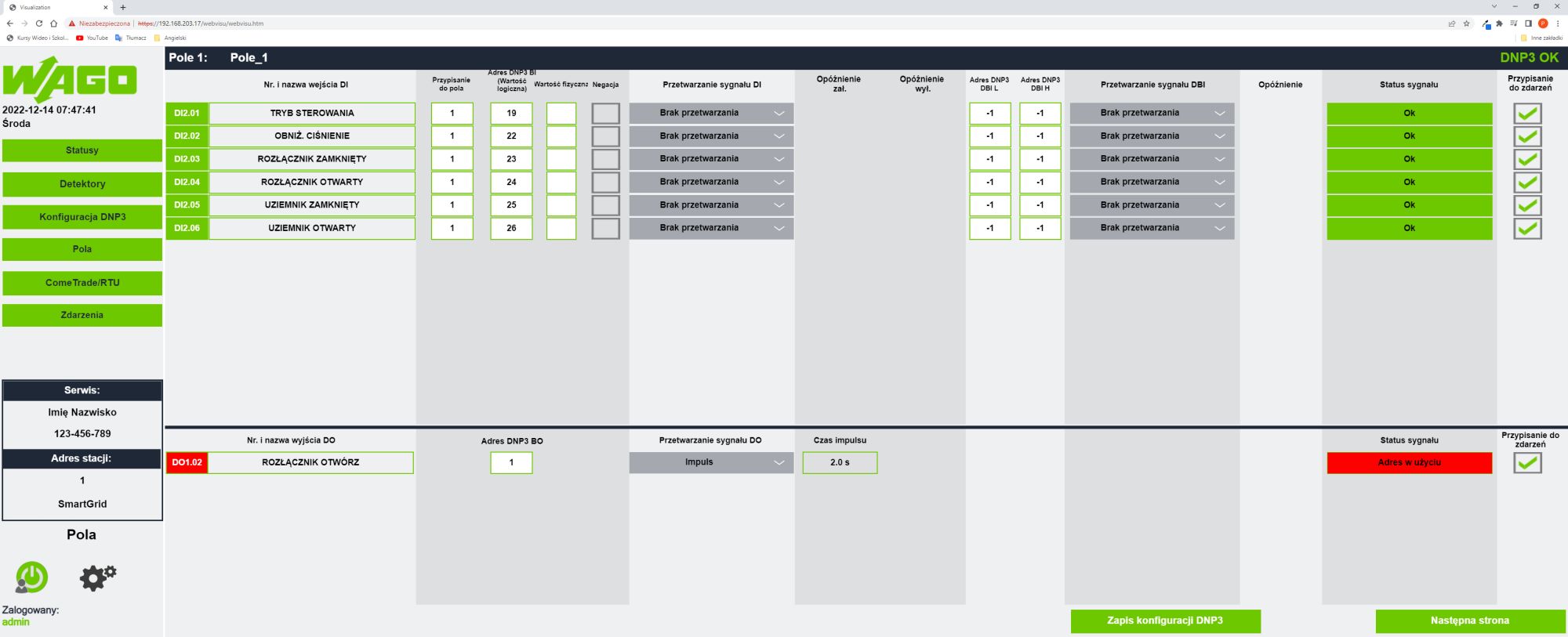Click service phone 123-456-789
The width and height of the screenshot is (1568, 637).
[x=82, y=433]
